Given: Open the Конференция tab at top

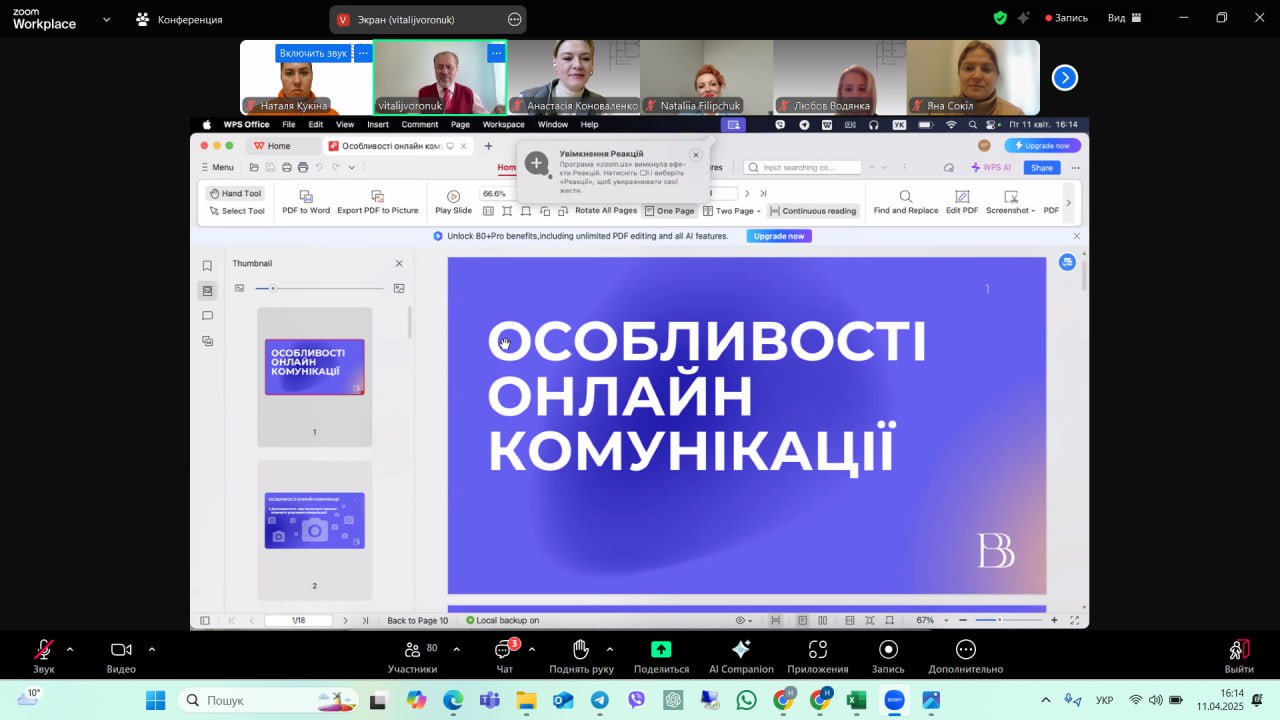Looking at the screenshot, I should [x=180, y=19].
